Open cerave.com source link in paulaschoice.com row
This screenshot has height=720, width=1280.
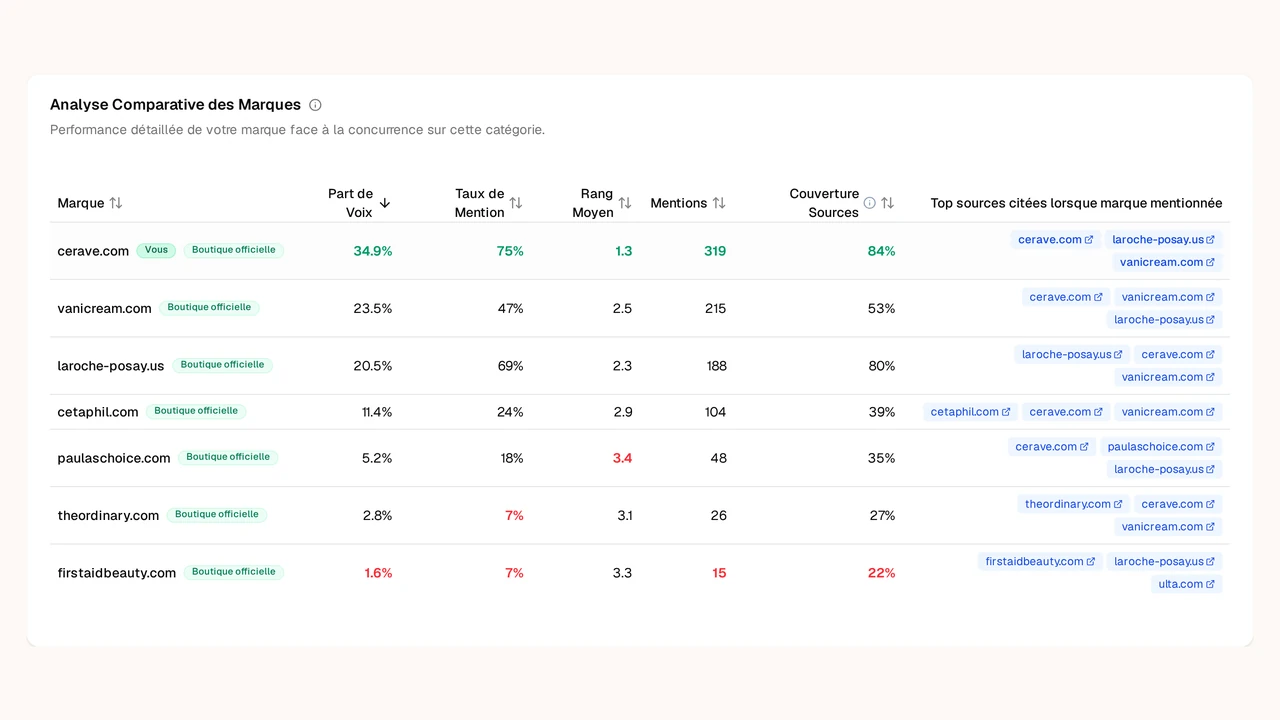pyautogui.click(x=1052, y=447)
